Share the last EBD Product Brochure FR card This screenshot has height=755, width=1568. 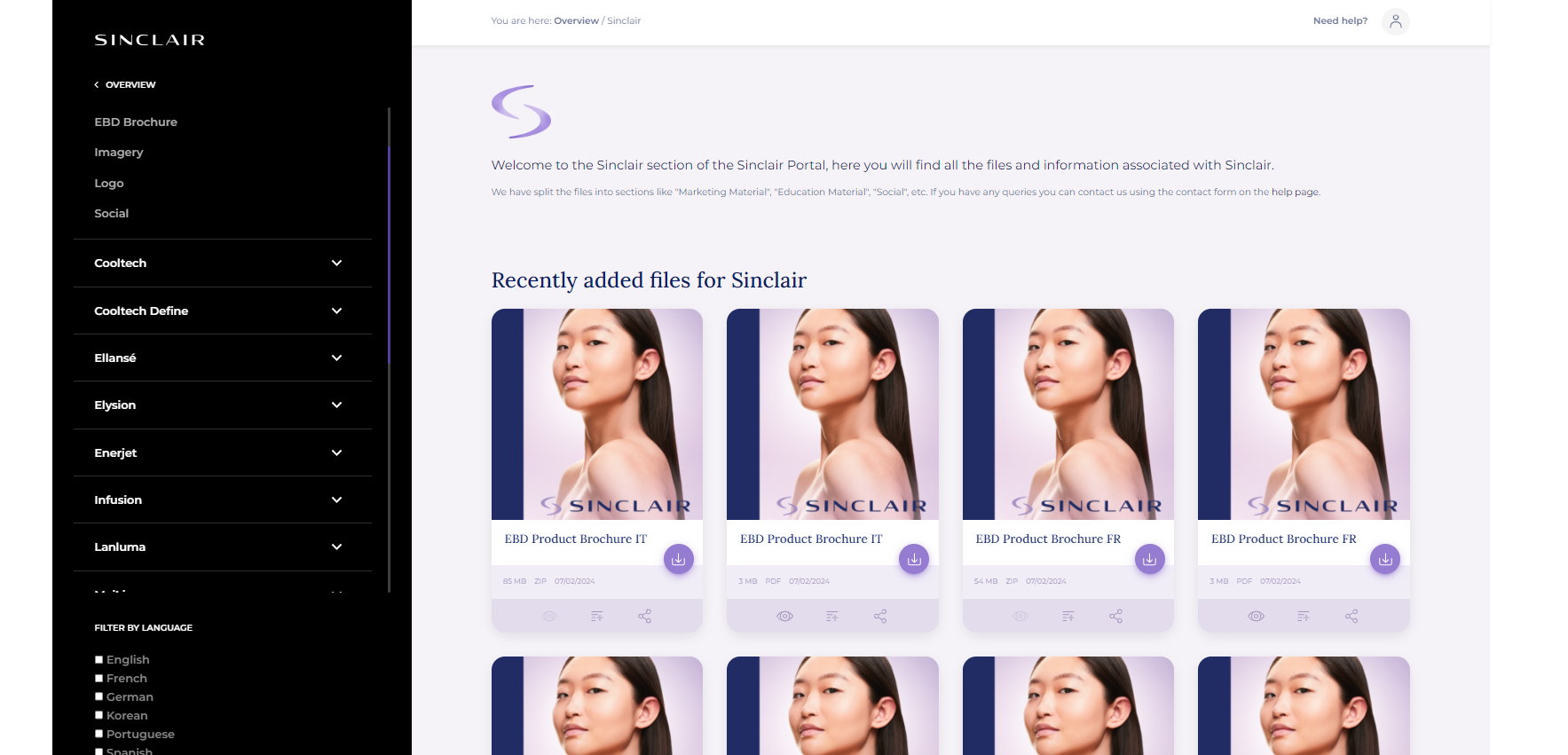pos(1351,616)
